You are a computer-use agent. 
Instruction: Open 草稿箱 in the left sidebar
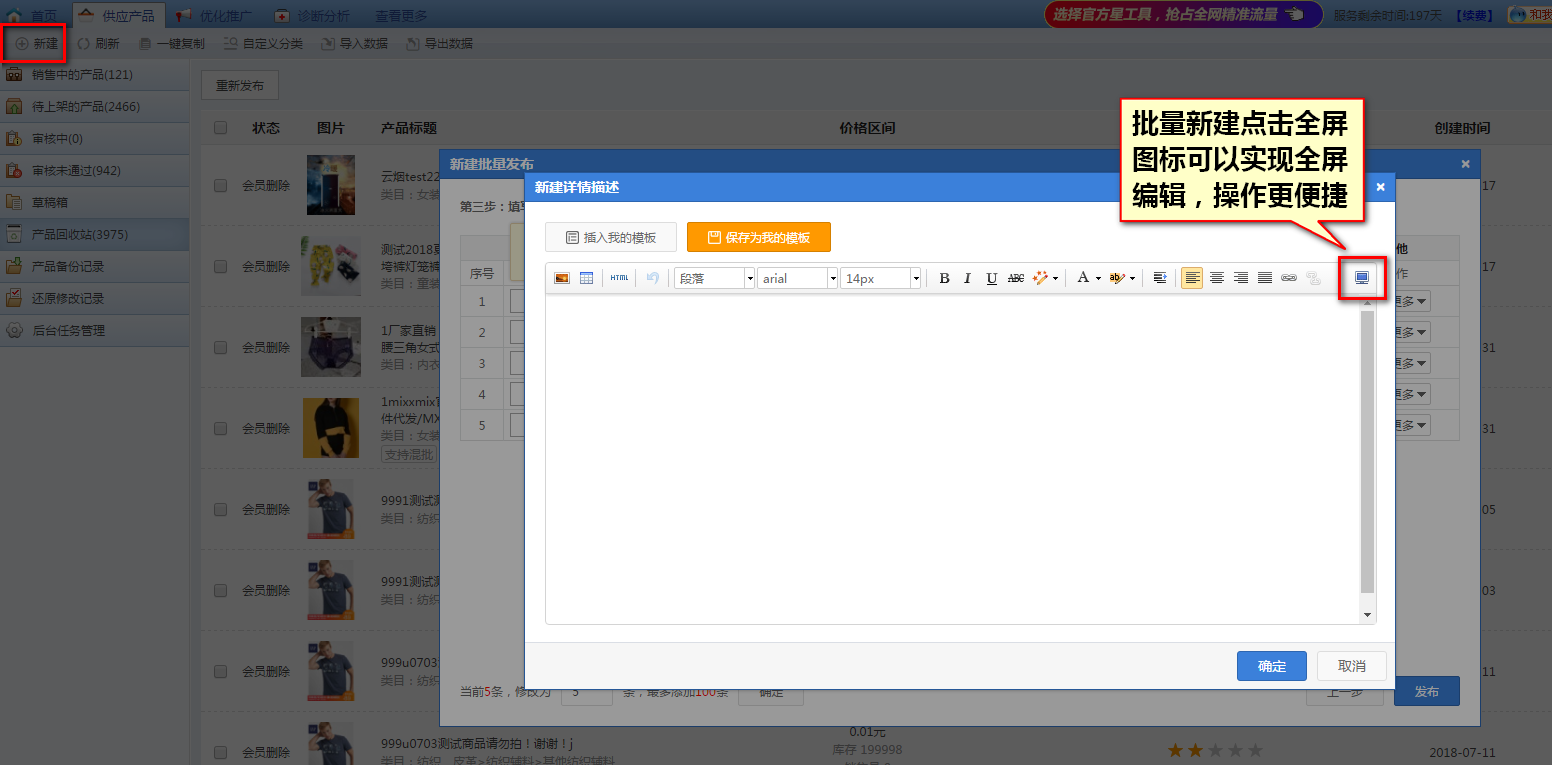point(50,202)
